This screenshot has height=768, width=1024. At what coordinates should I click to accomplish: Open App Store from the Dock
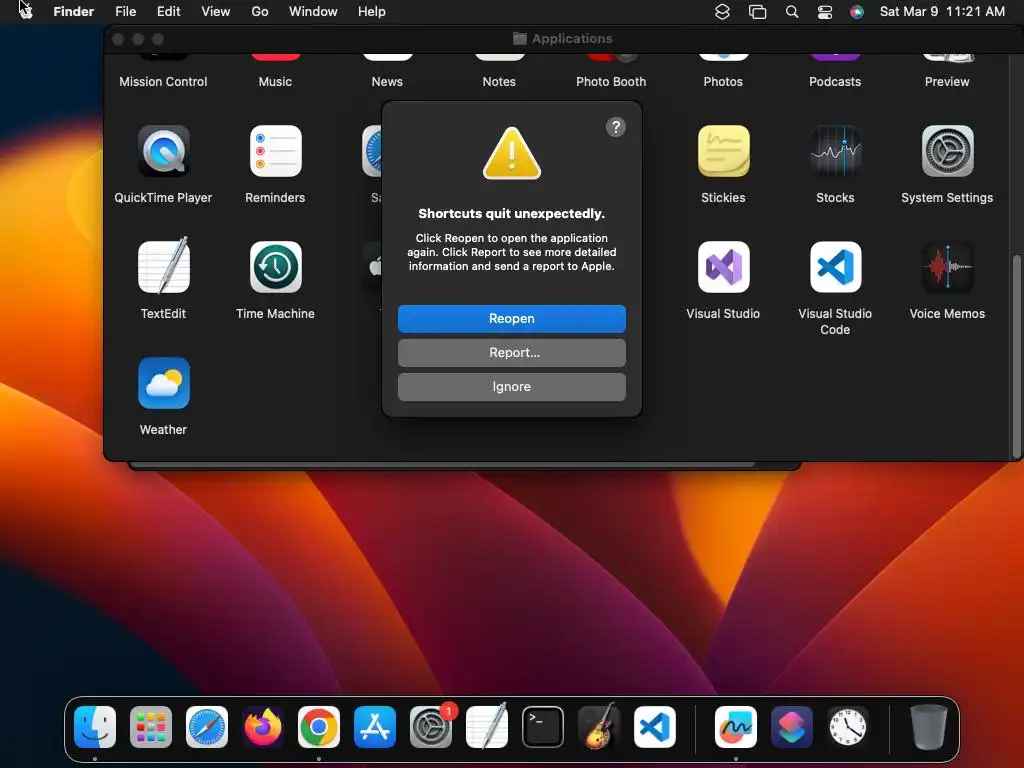tap(375, 727)
